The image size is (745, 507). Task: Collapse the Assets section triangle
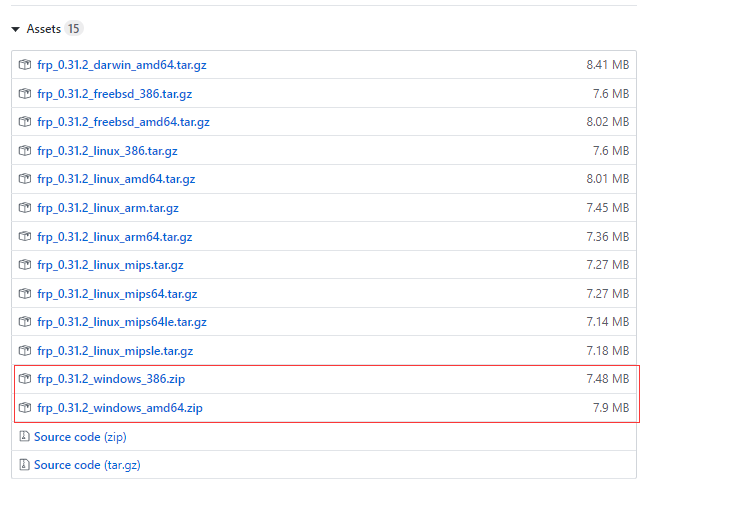point(16,29)
